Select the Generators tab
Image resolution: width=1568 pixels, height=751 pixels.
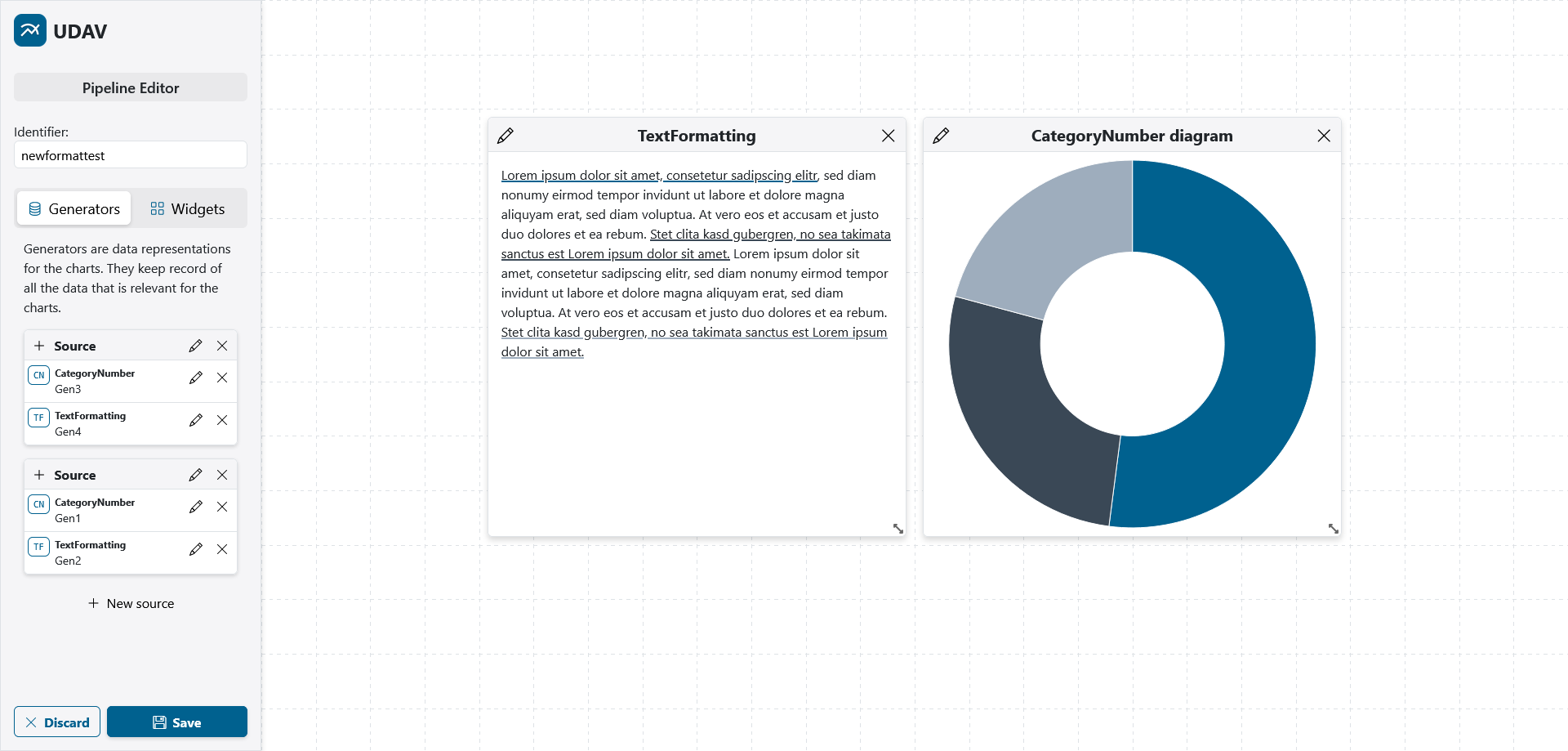click(x=74, y=209)
